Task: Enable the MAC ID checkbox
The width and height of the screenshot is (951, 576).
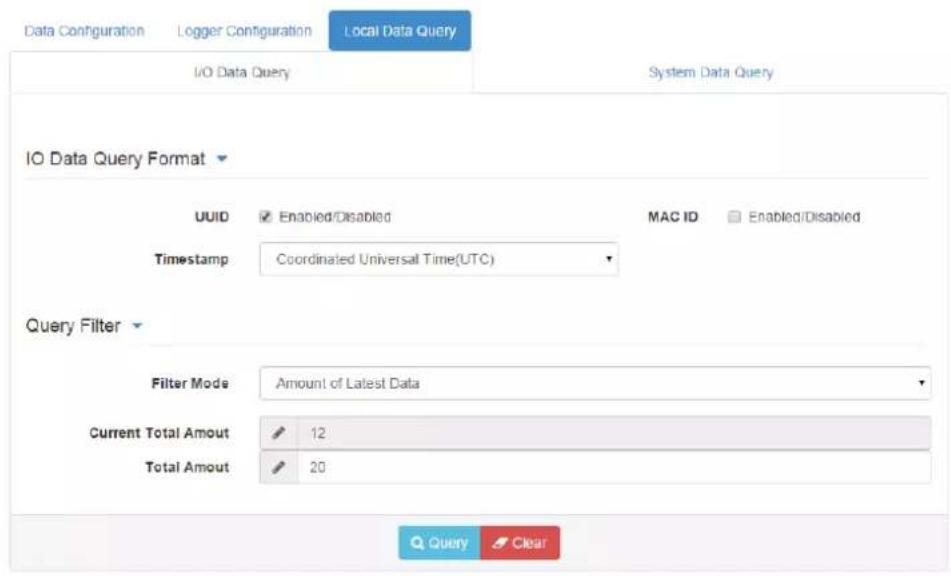Action: coord(734,216)
